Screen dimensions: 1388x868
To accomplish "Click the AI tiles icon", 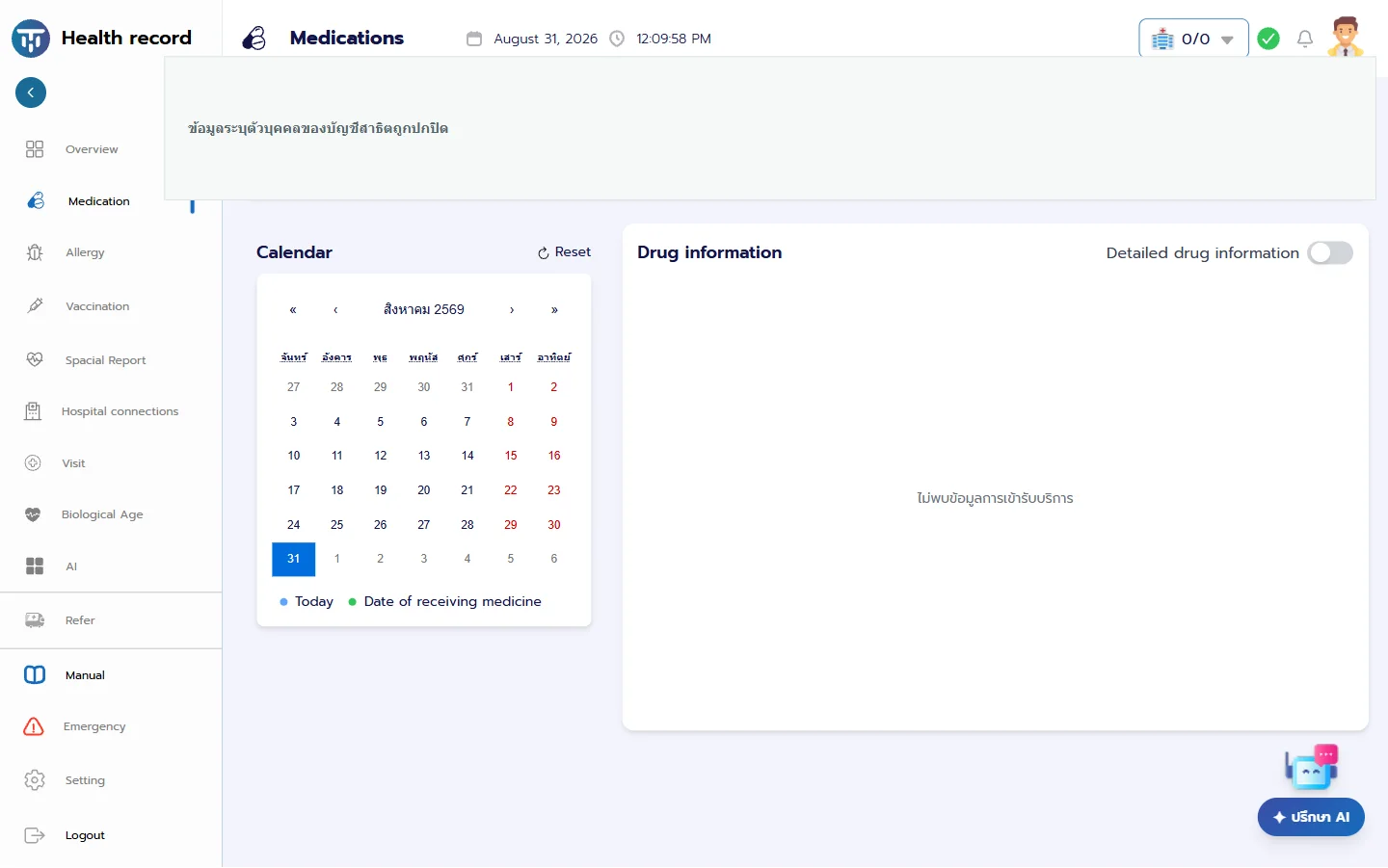I will tap(35, 566).
